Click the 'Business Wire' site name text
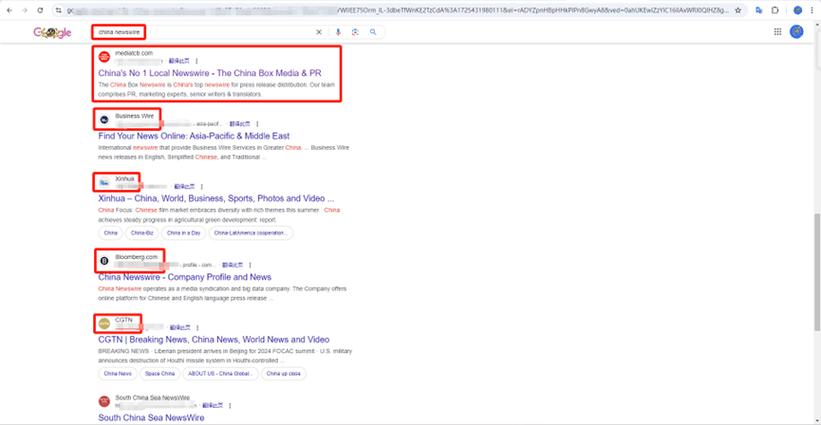The height and width of the screenshot is (425, 821). pyautogui.click(x=135, y=116)
